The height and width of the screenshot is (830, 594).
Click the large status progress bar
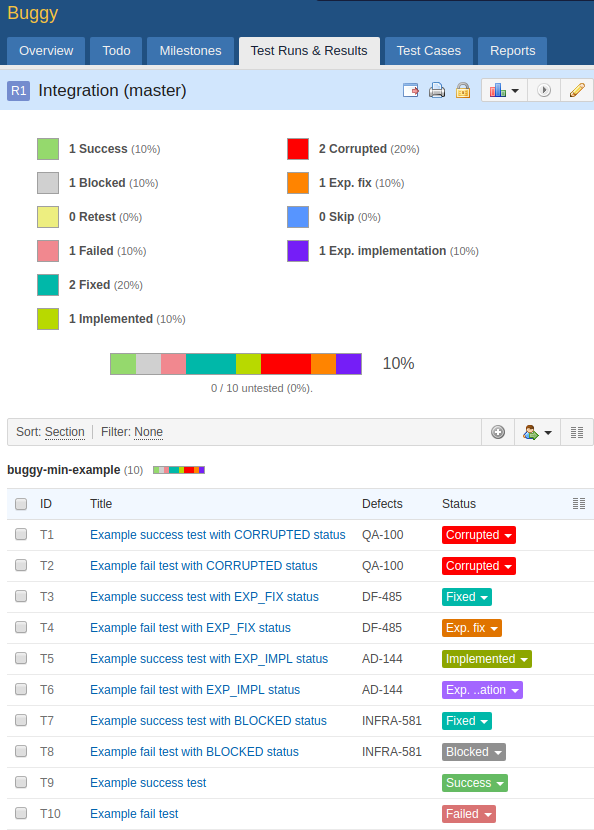(x=236, y=364)
